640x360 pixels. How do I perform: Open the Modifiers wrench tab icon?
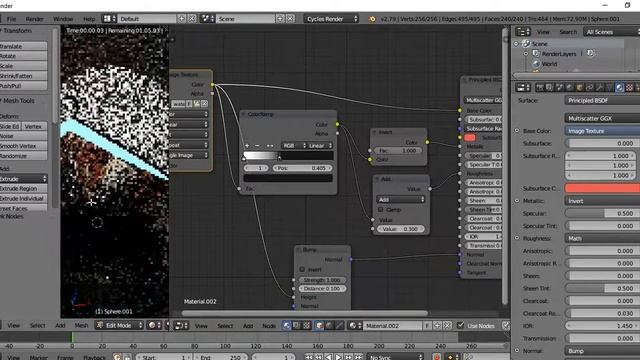tap(600, 87)
